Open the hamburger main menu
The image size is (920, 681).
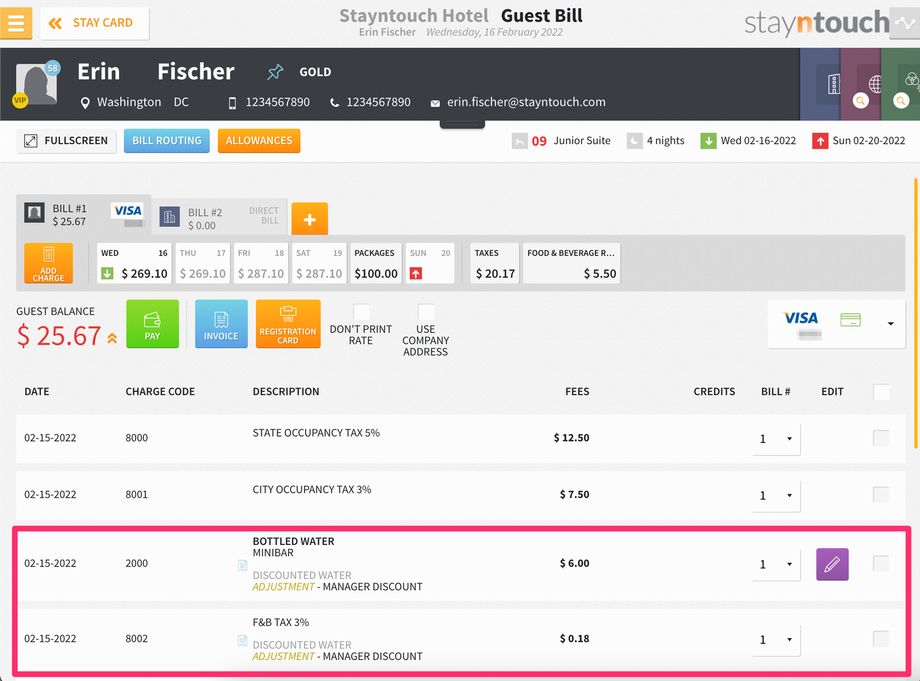point(16,23)
